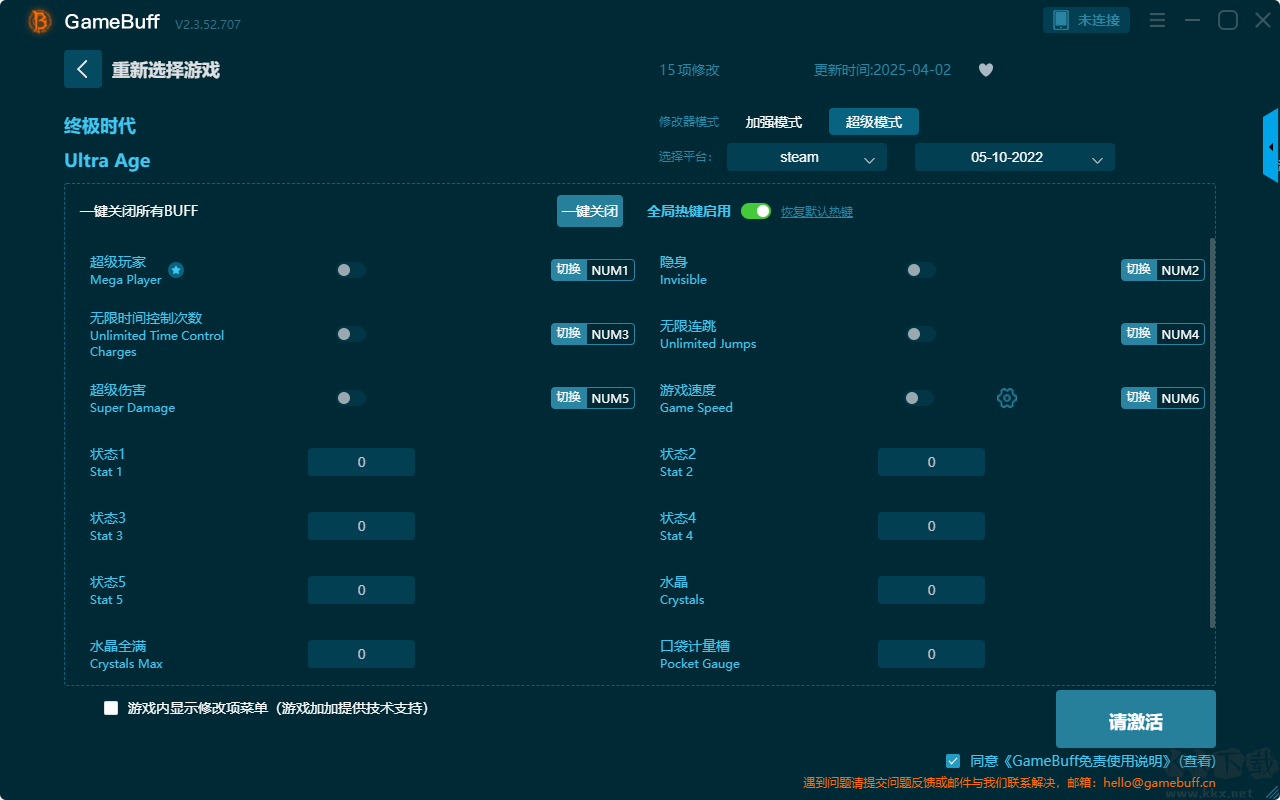Open the 05-10-2022 version dropdown

(x=1015, y=157)
